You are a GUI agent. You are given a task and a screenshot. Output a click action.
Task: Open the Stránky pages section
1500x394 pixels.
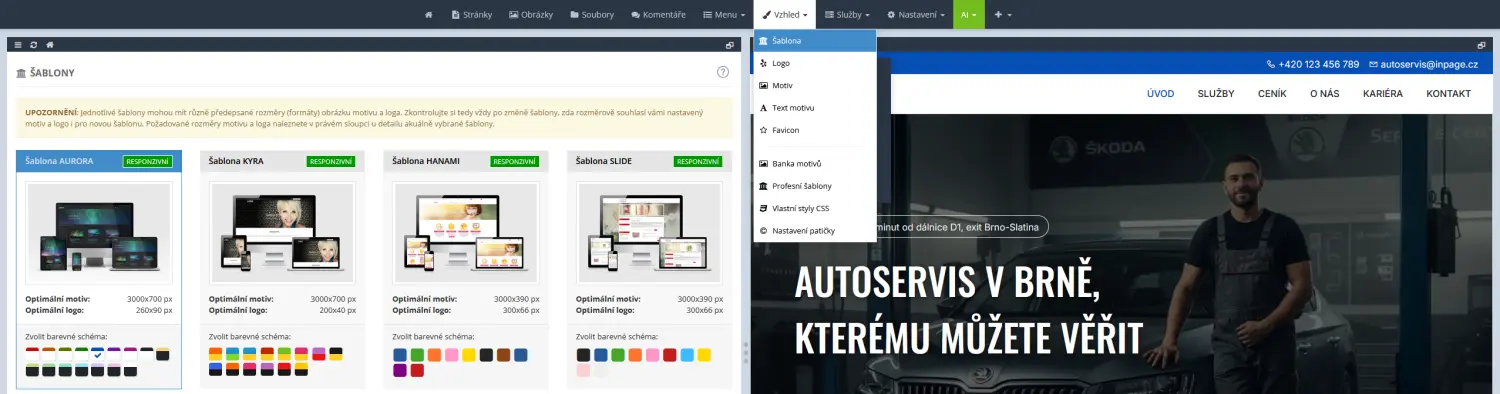472,15
